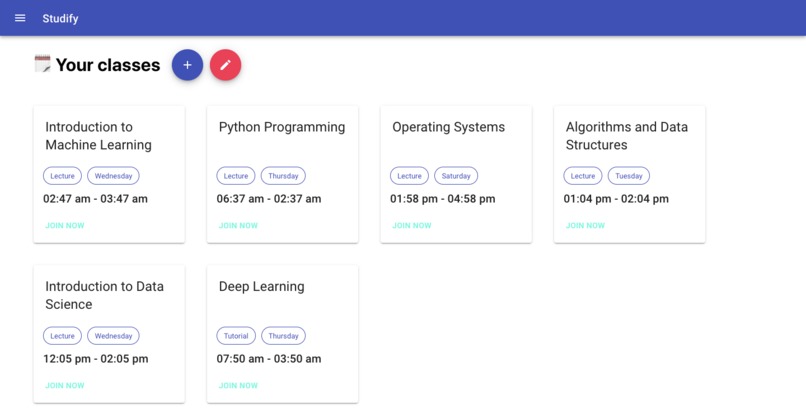Click the Operating Systems card title
806x414 pixels.
(448, 127)
